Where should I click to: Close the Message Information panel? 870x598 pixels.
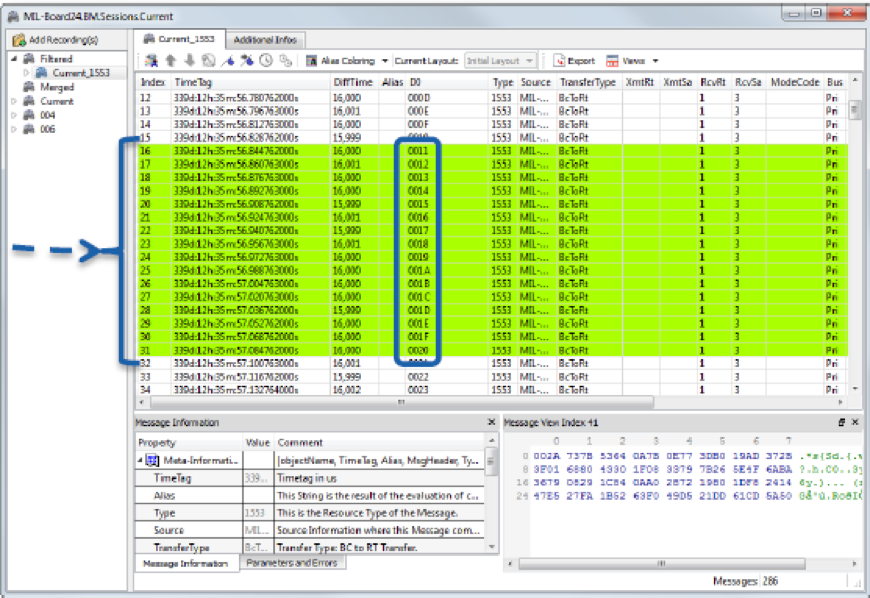point(491,422)
